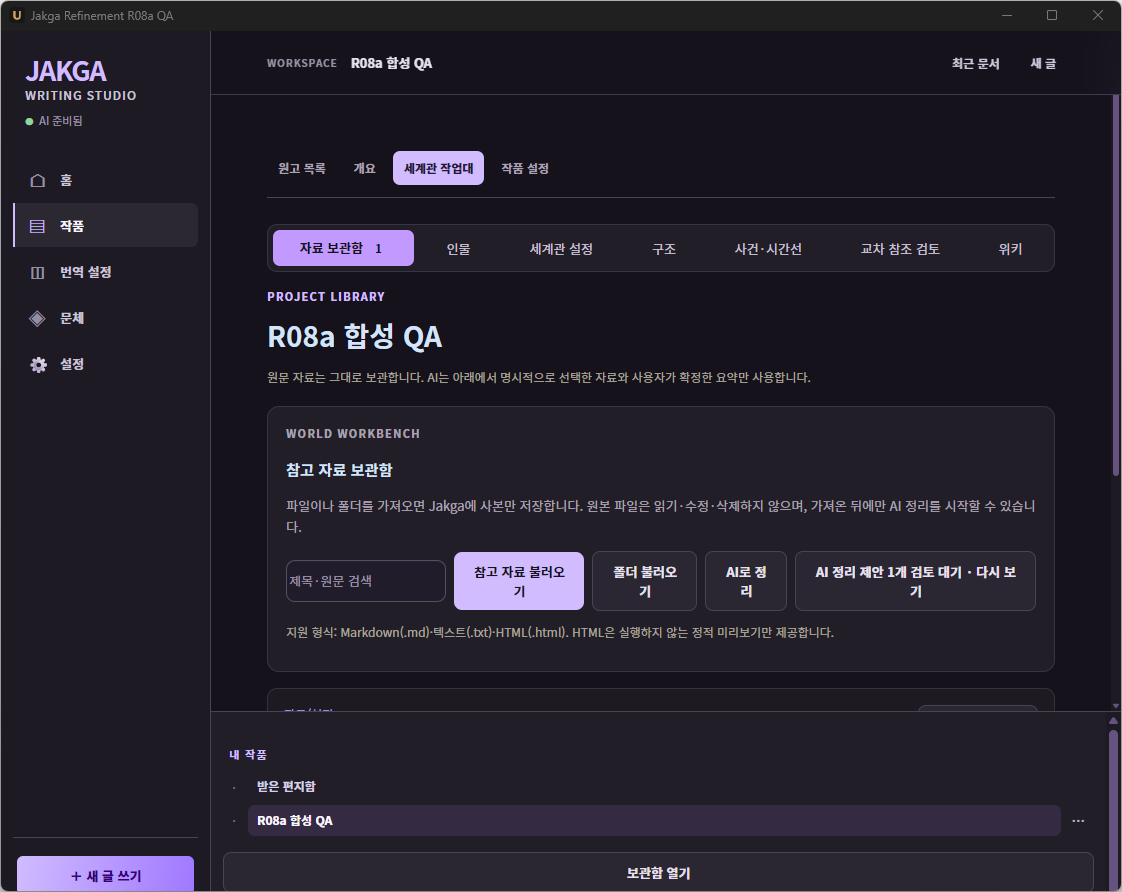Click the green AI 준비됨 status indicator
The height and width of the screenshot is (892, 1122).
[29, 122]
